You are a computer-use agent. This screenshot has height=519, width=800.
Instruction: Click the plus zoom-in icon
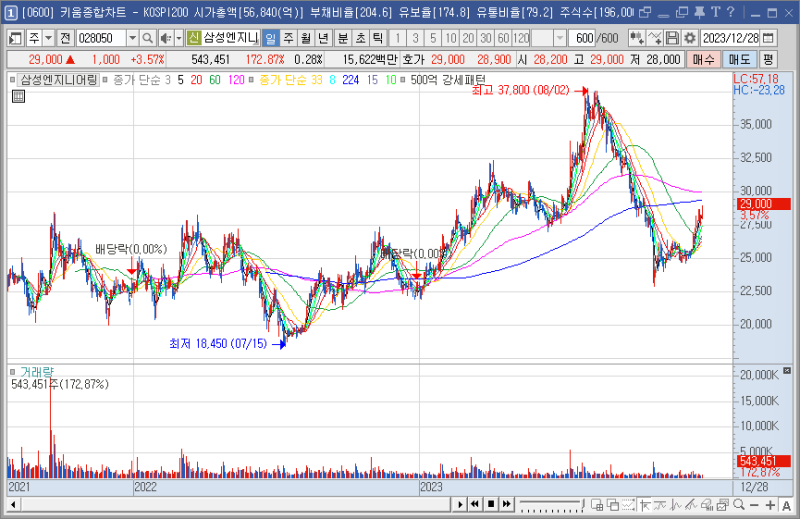point(770,505)
